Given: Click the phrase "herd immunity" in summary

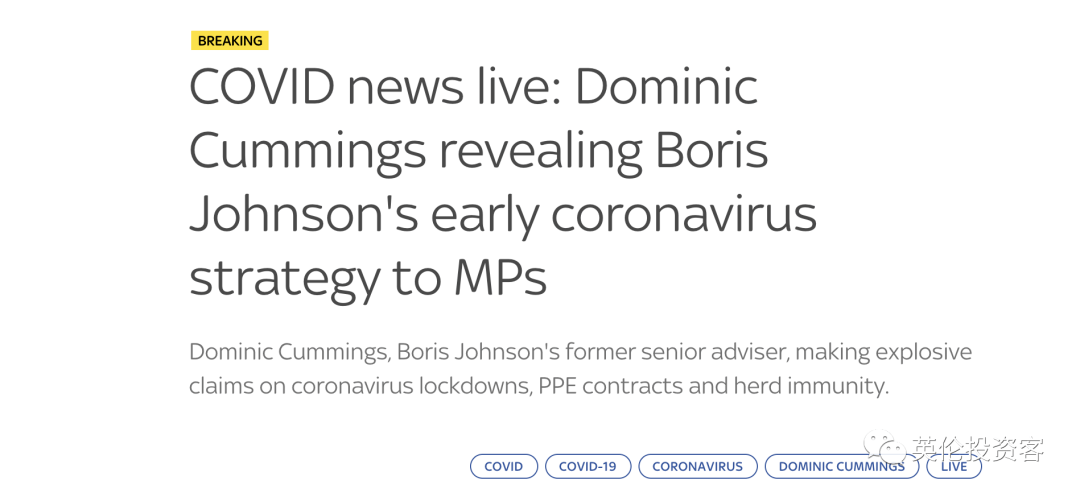Looking at the screenshot, I should (x=808, y=386).
